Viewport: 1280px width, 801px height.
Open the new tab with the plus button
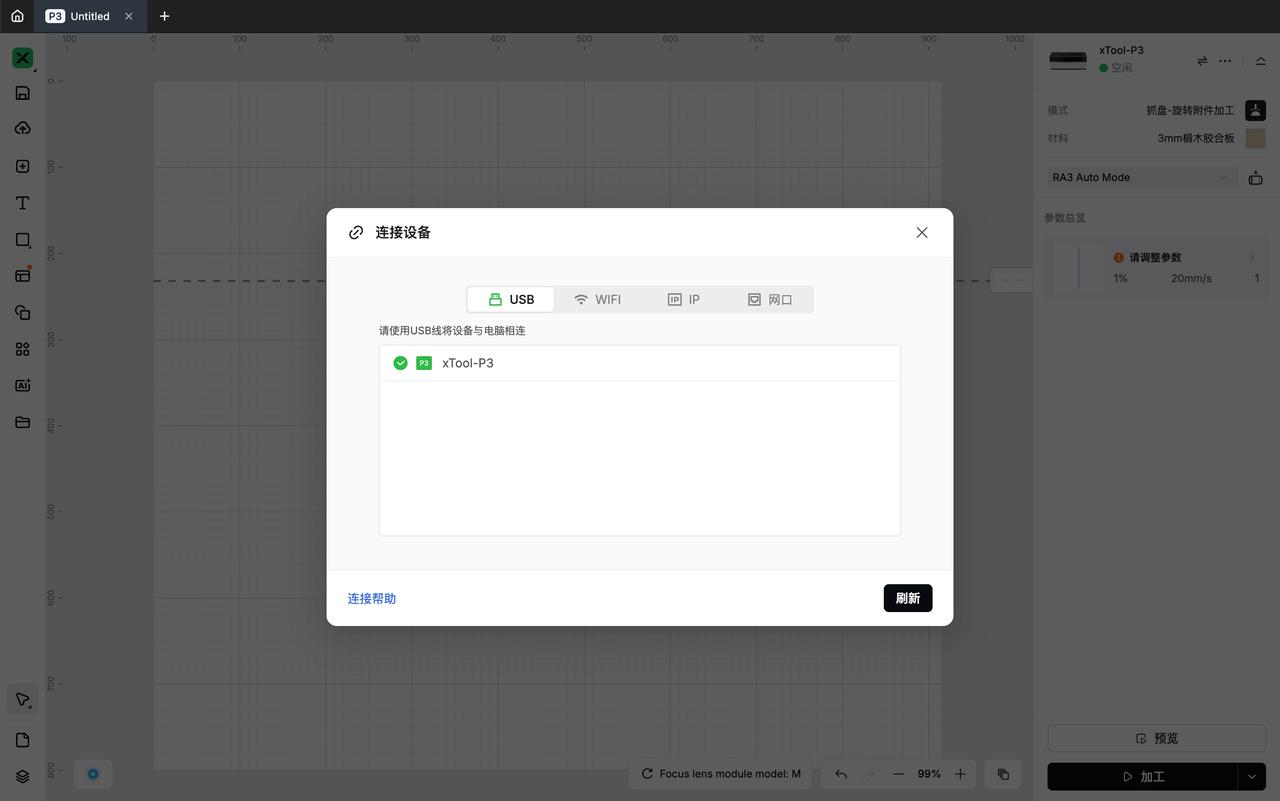point(164,16)
